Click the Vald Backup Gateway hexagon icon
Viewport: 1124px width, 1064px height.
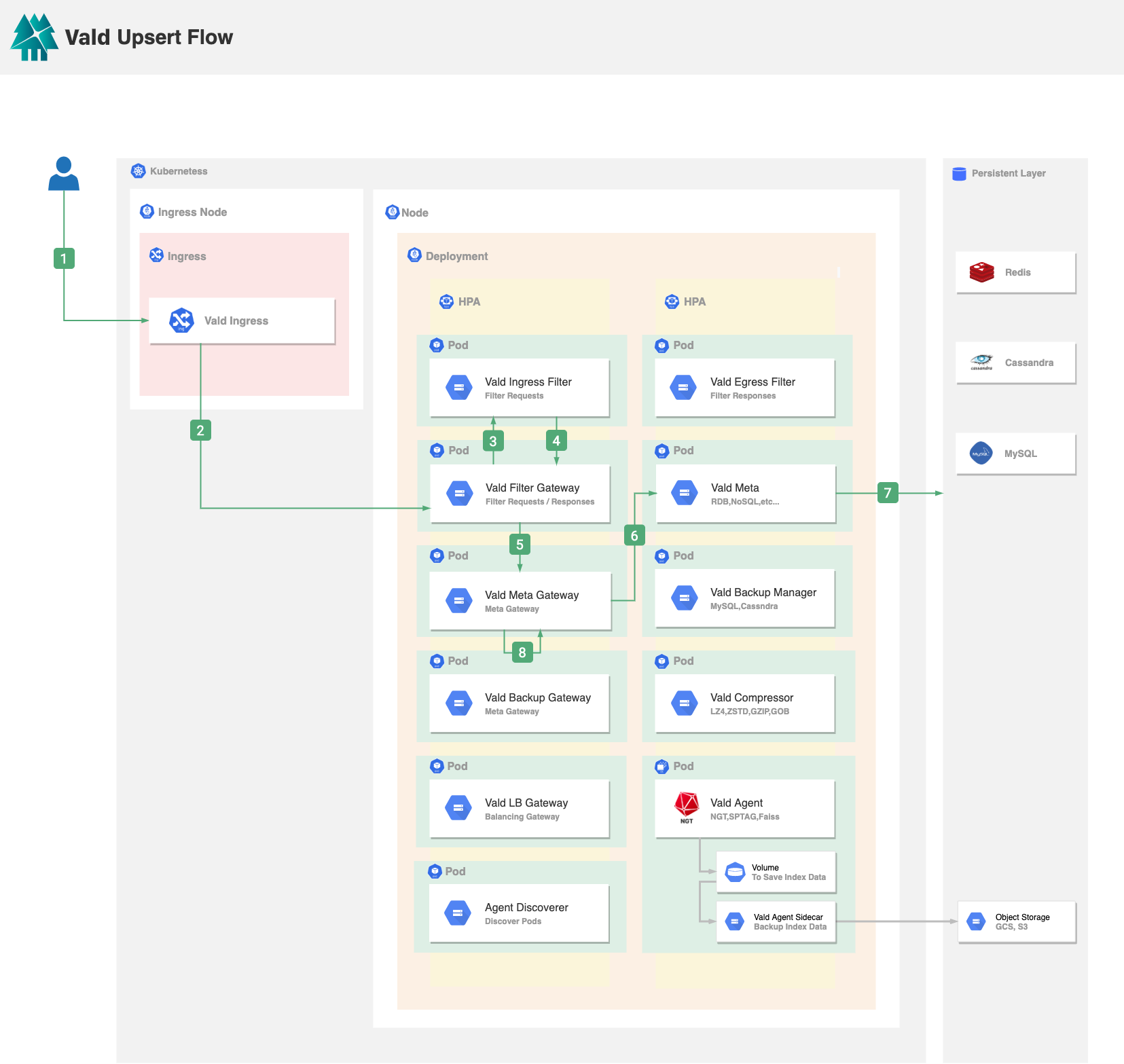[459, 703]
